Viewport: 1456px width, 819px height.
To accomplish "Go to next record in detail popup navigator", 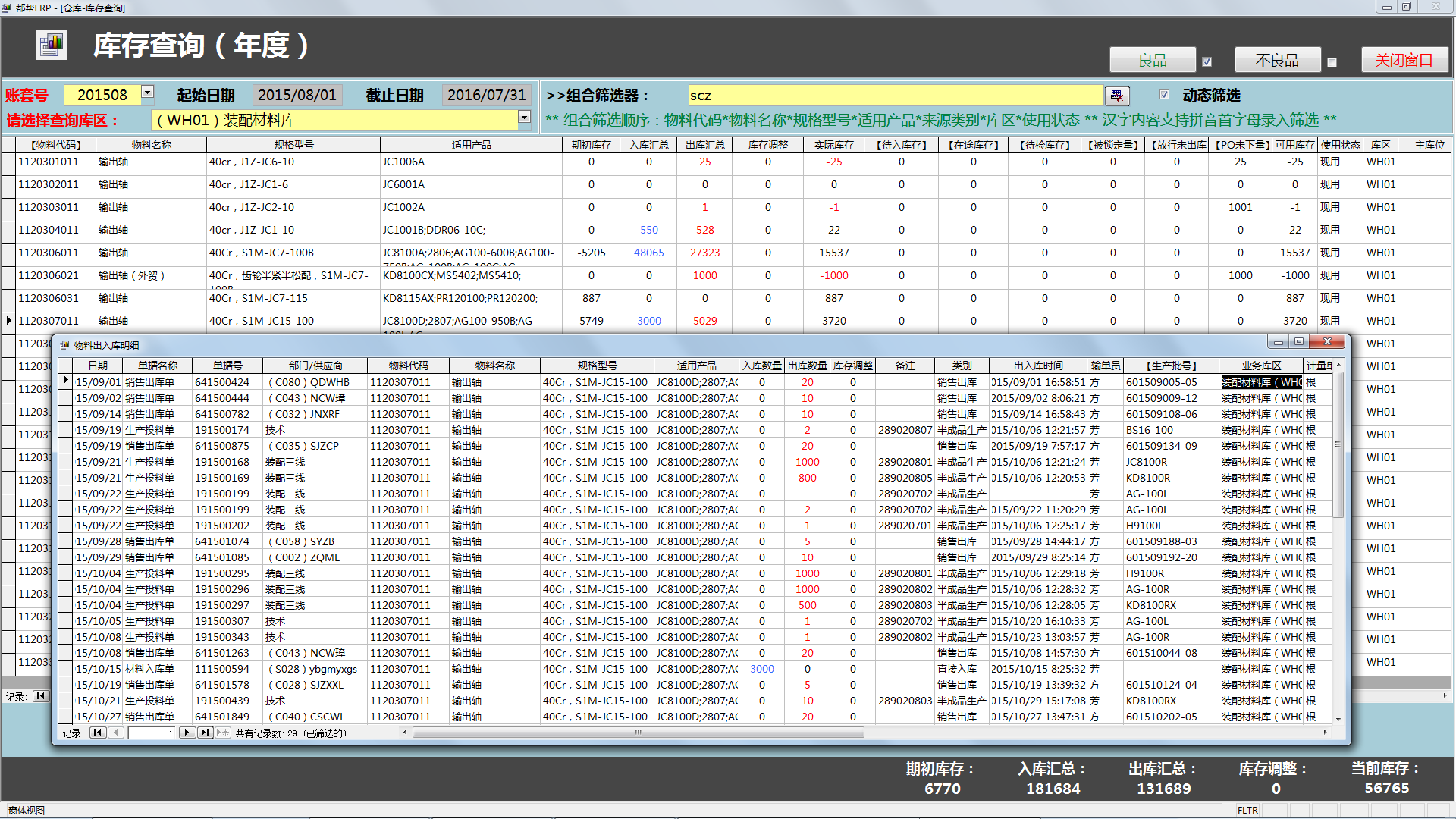I will pos(187,733).
